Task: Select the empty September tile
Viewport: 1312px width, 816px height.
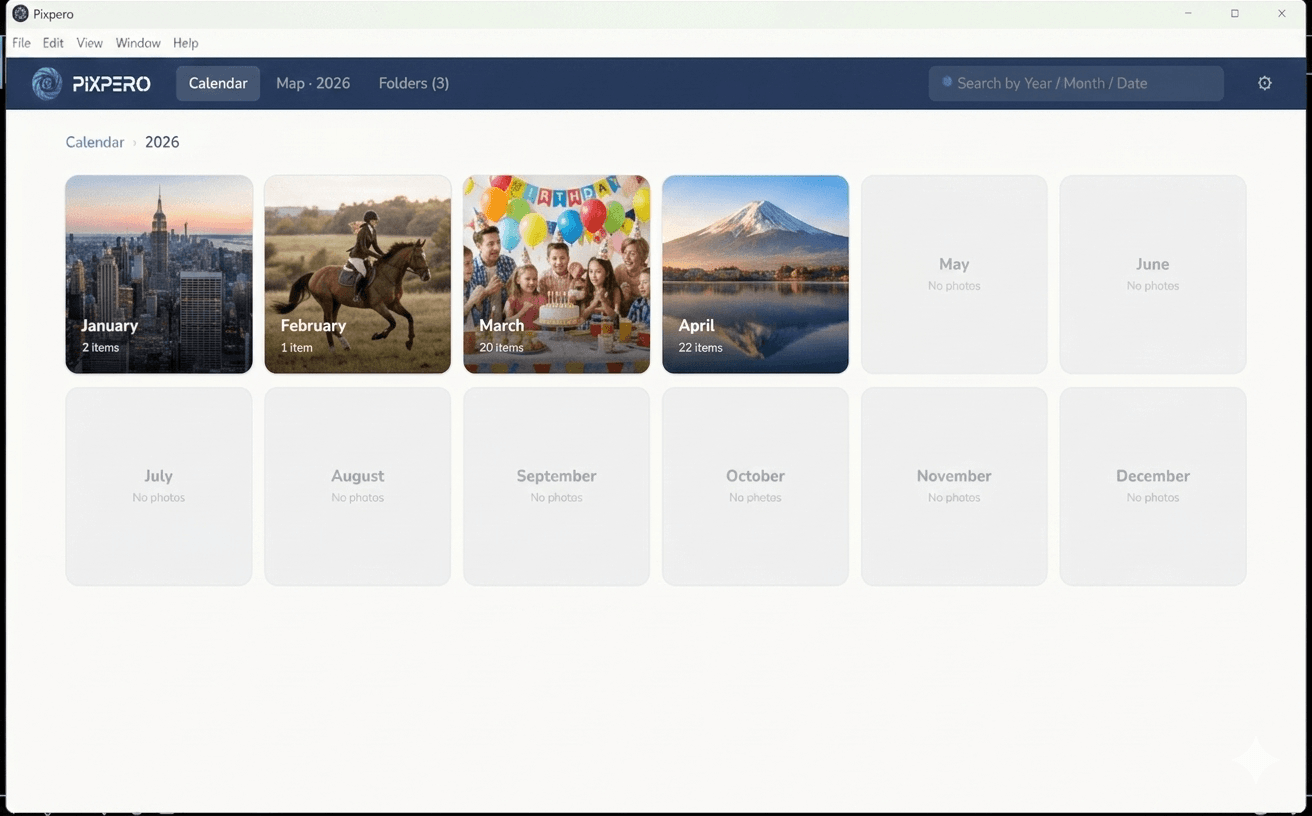Action: (556, 486)
